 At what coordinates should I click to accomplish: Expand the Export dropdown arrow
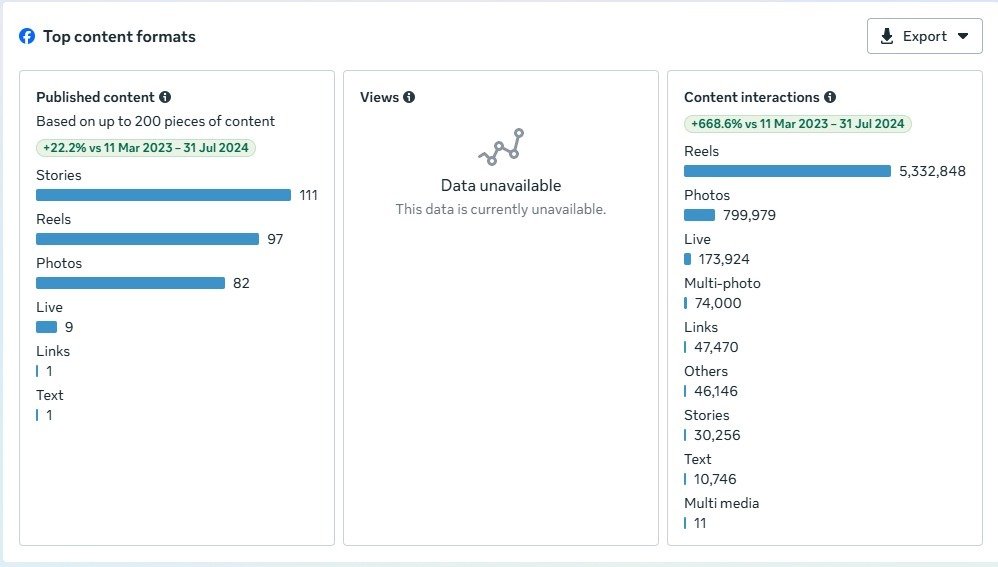(963, 36)
